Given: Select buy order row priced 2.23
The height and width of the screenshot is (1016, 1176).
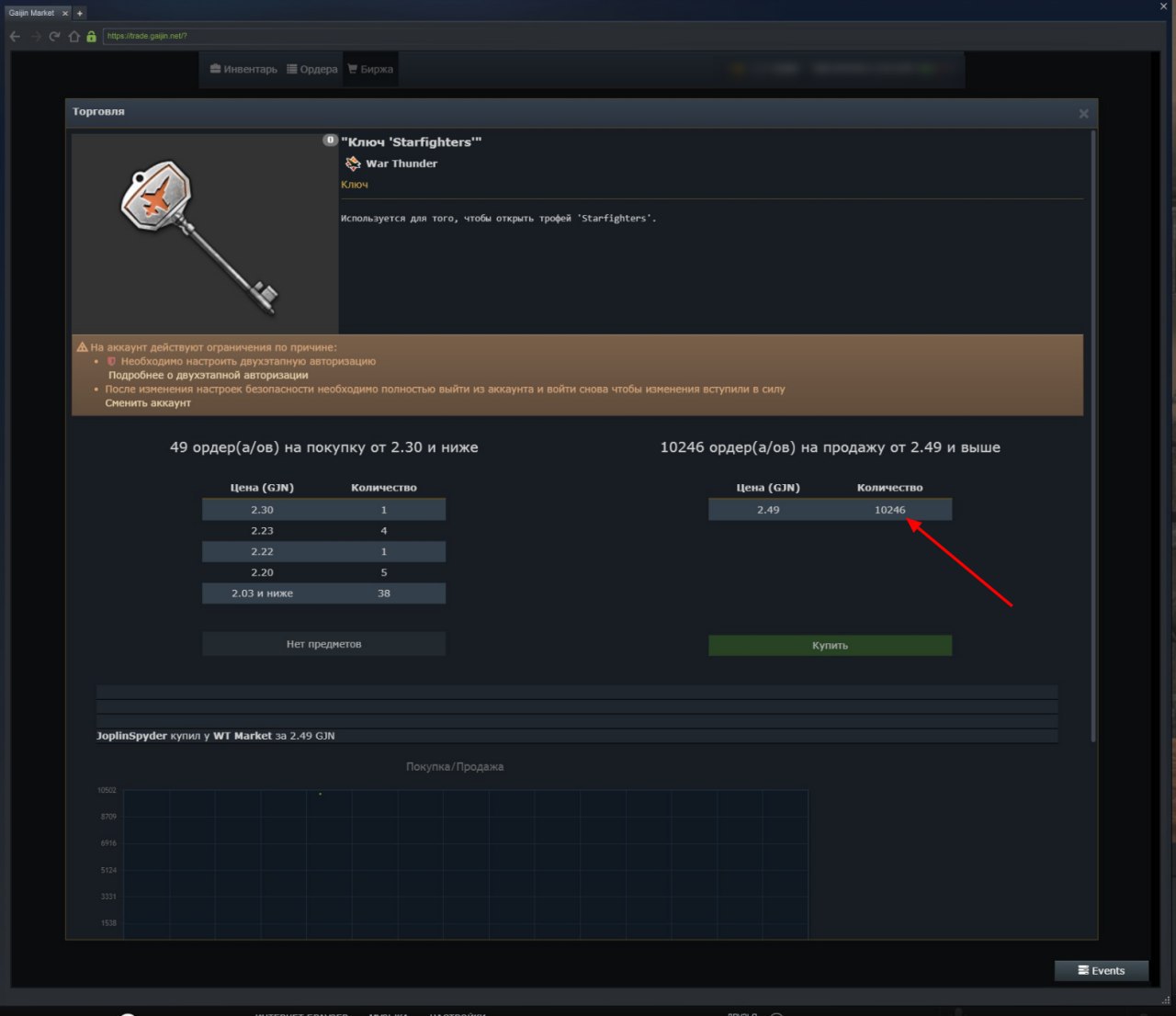Looking at the screenshot, I should click(x=323, y=531).
